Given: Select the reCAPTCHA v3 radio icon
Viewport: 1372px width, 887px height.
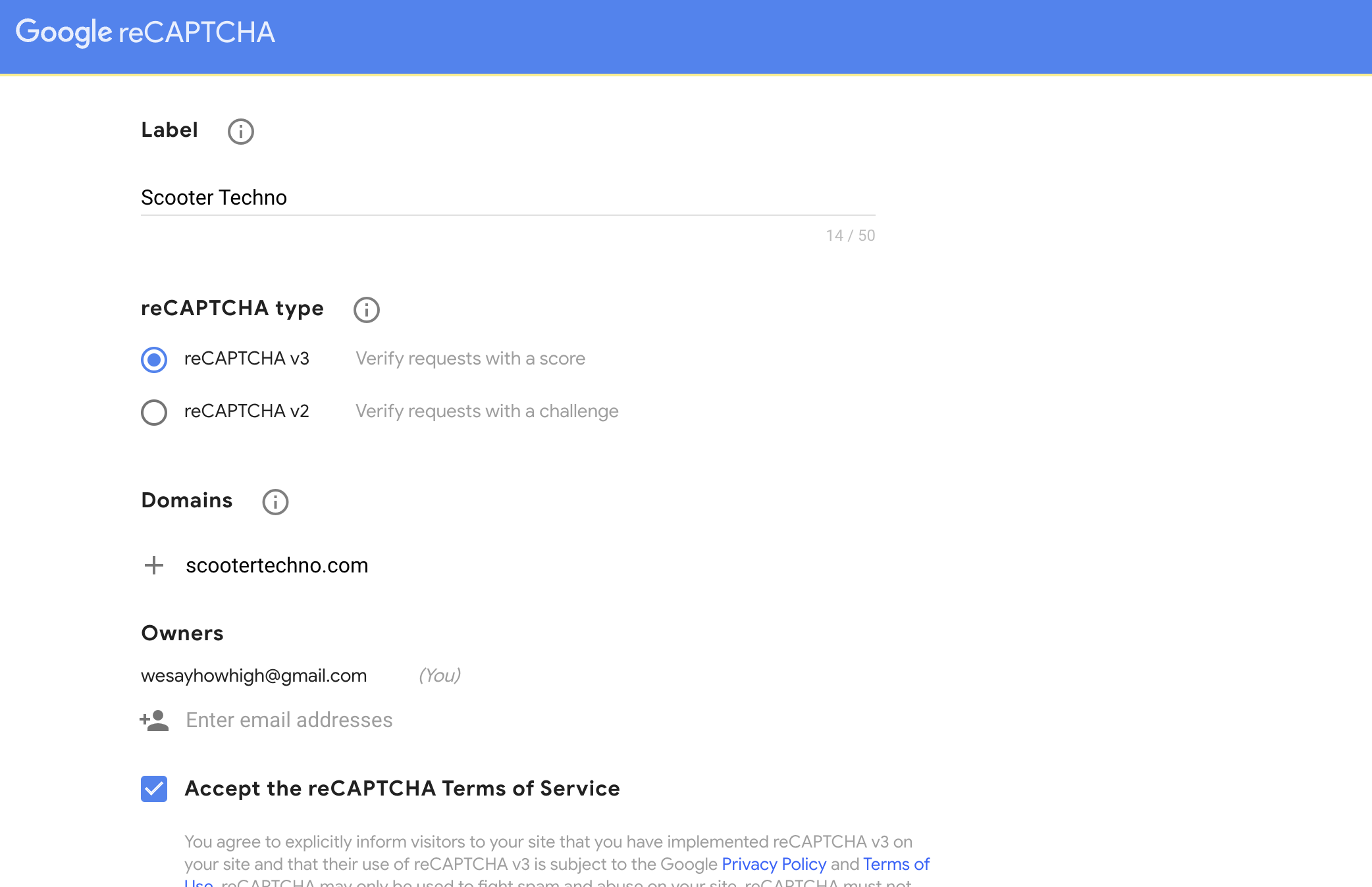Looking at the screenshot, I should point(153,359).
